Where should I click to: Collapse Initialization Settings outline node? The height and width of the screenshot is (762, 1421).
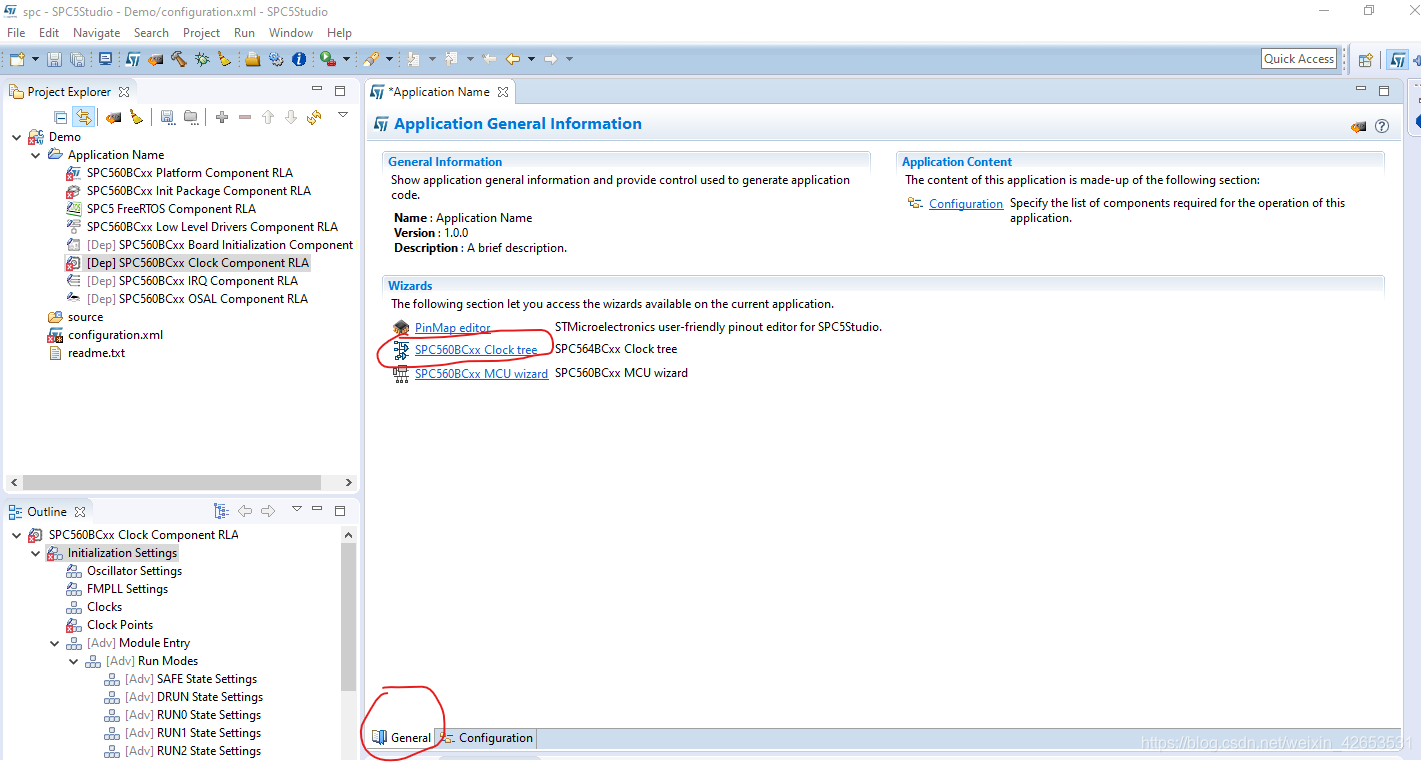[35, 553]
